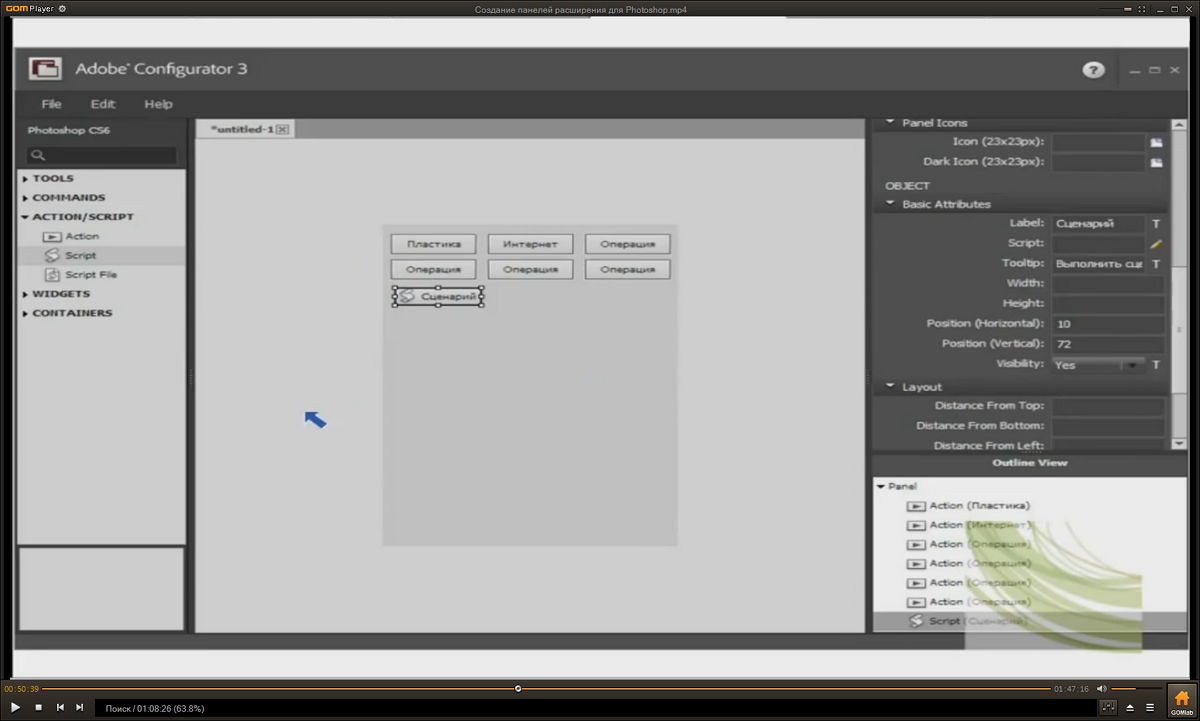
Task: Expand the WIDGETS category
Action: [60, 294]
